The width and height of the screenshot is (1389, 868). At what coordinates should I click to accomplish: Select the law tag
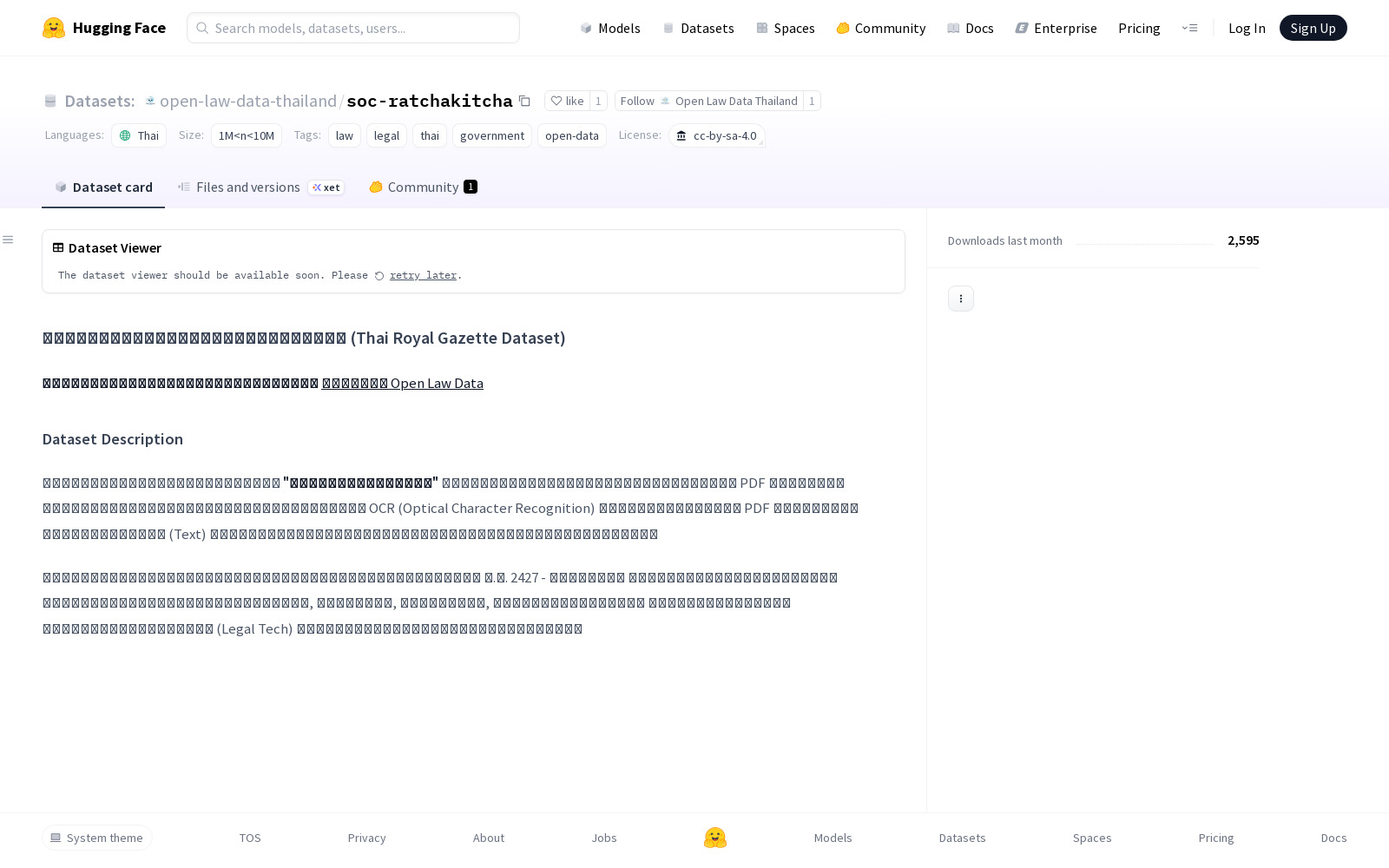[x=345, y=135]
